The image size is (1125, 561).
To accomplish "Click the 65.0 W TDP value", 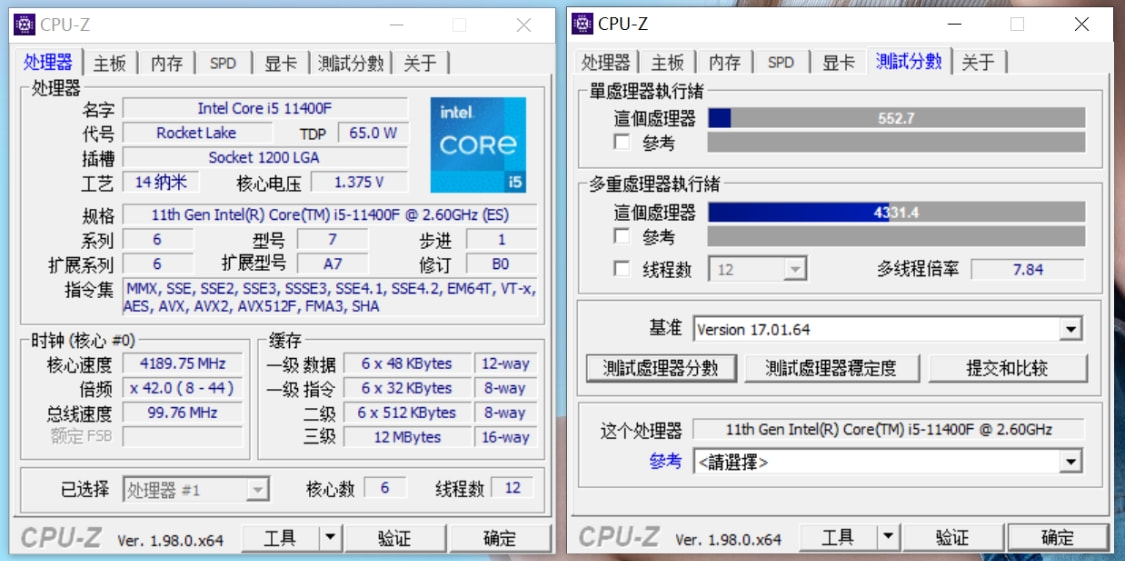I will click(x=373, y=133).
